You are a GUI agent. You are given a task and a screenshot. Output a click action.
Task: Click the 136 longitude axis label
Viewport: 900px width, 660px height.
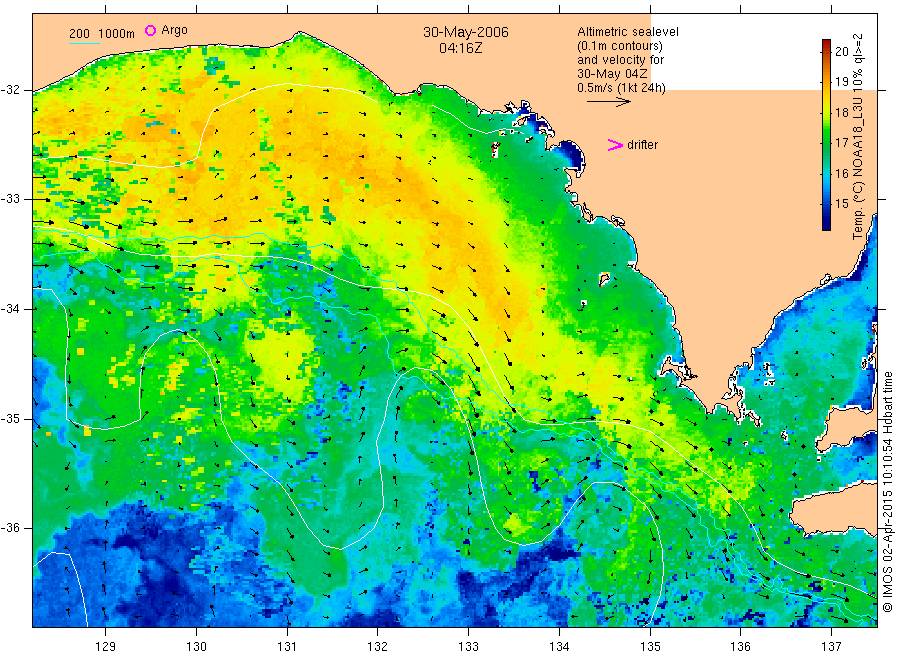click(740, 647)
